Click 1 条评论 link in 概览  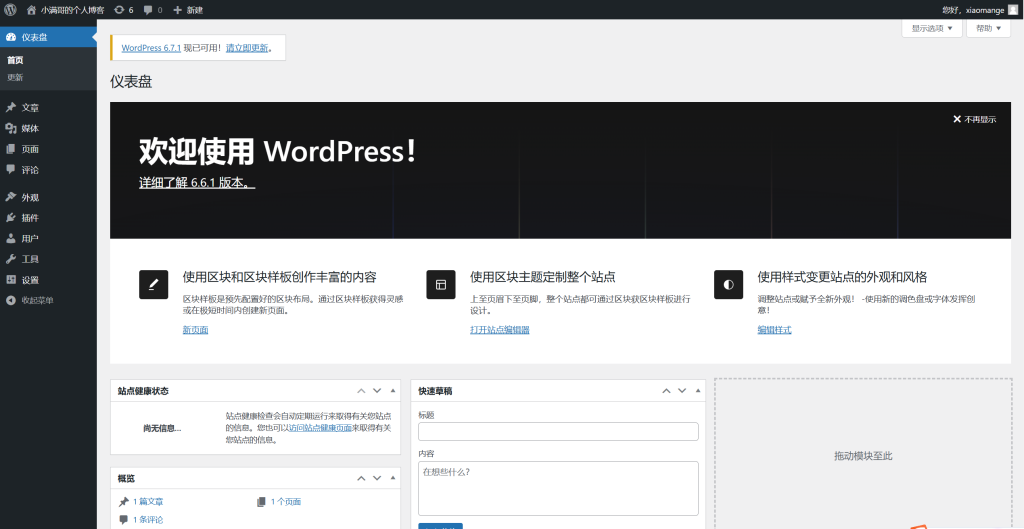(x=148, y=520)
